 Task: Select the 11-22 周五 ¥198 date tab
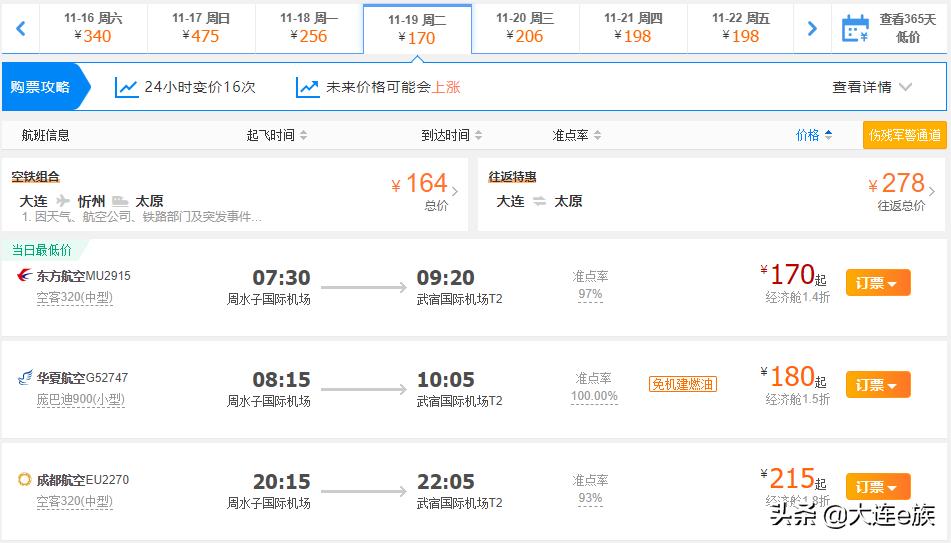(x=741, y=28)
